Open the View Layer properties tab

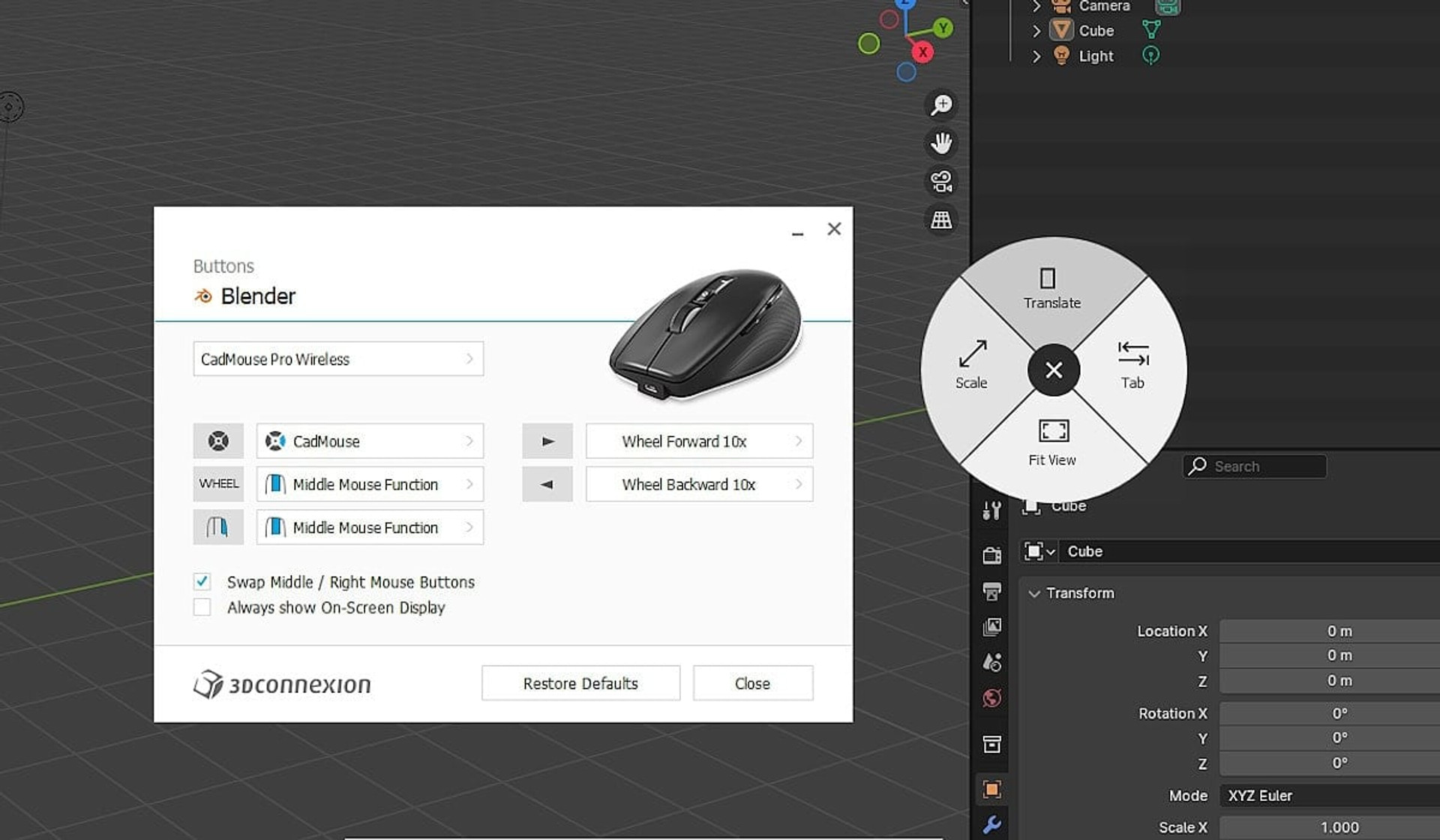[x=991, y=627]
